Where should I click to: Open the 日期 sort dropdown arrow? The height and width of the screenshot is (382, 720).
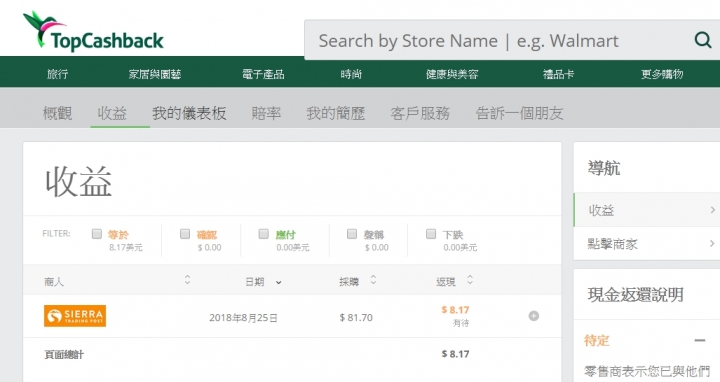[x=278, y=282]
